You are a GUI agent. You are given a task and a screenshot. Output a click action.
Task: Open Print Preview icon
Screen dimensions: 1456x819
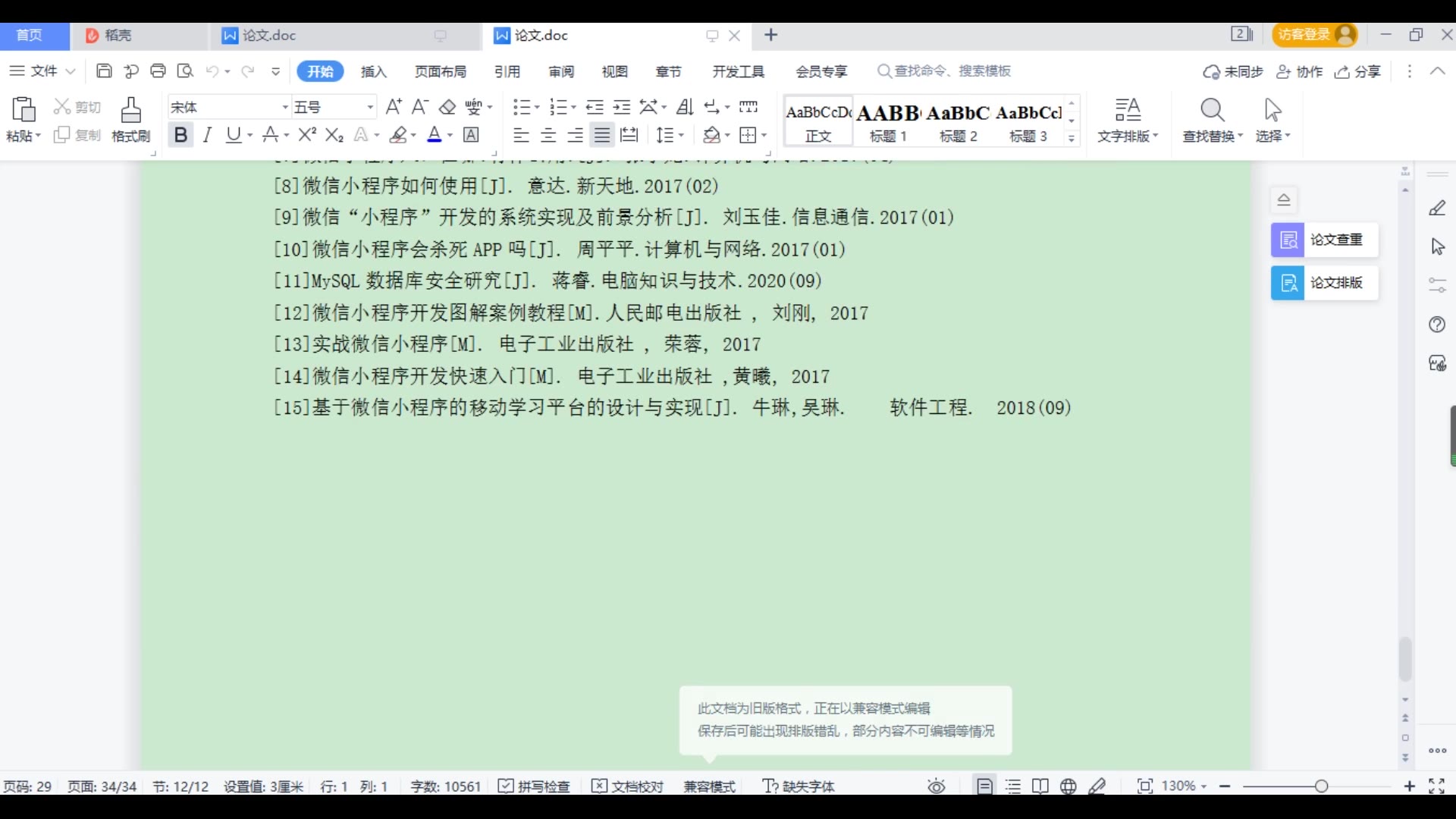[x=185, y=71]
